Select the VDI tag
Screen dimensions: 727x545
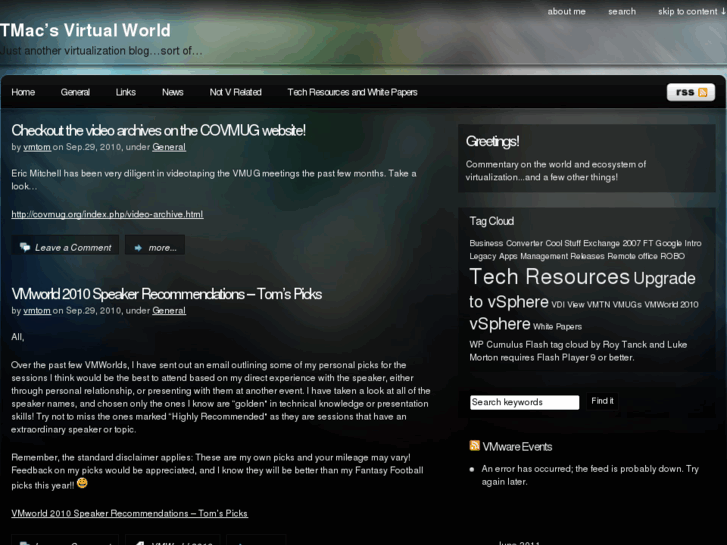pyautogui.click(x=558, y=305)
